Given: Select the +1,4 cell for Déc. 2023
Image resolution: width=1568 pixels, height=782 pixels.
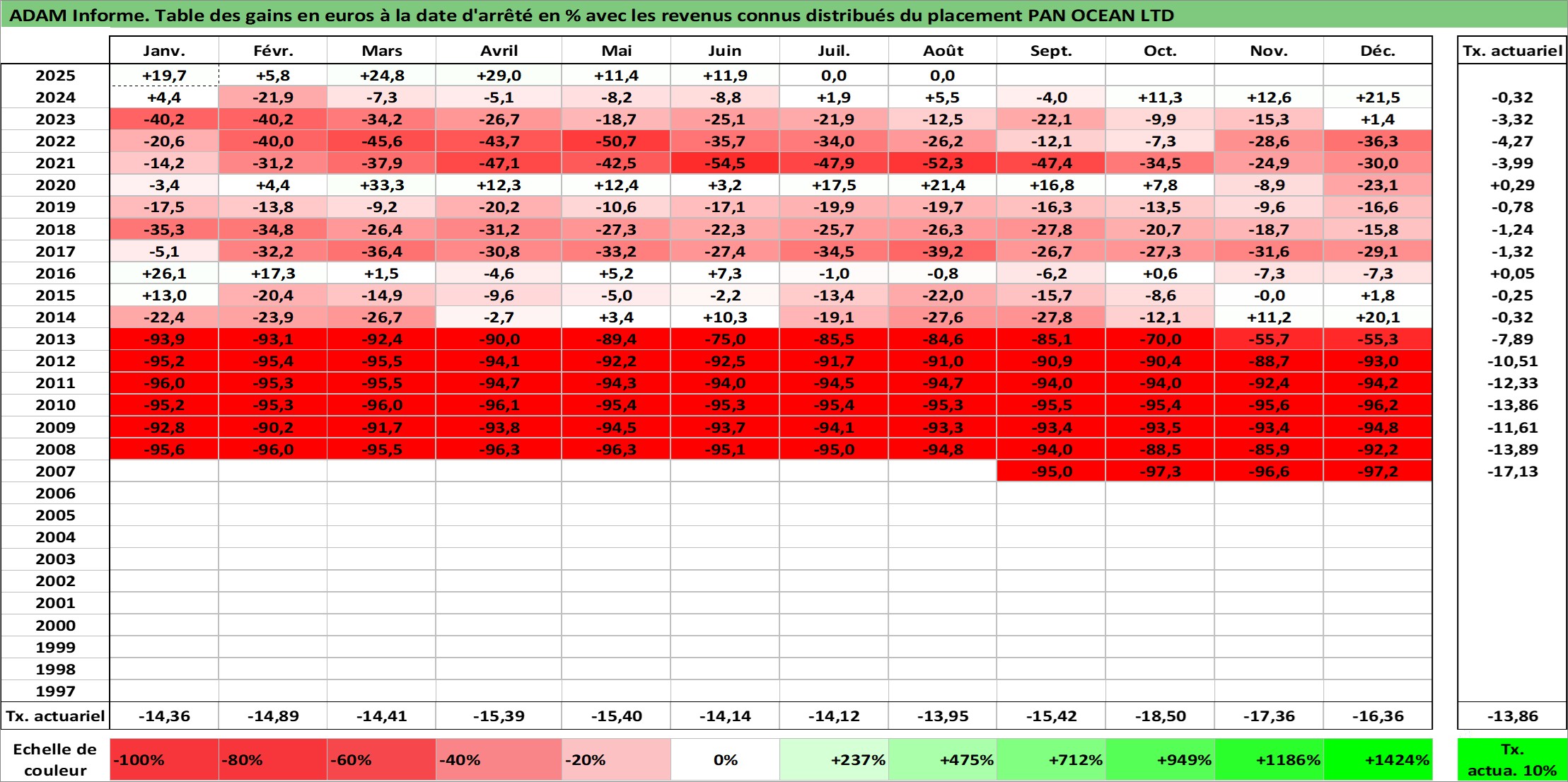Looking at the screenshot, I should pyautogui.click(x=1378, y=119).
